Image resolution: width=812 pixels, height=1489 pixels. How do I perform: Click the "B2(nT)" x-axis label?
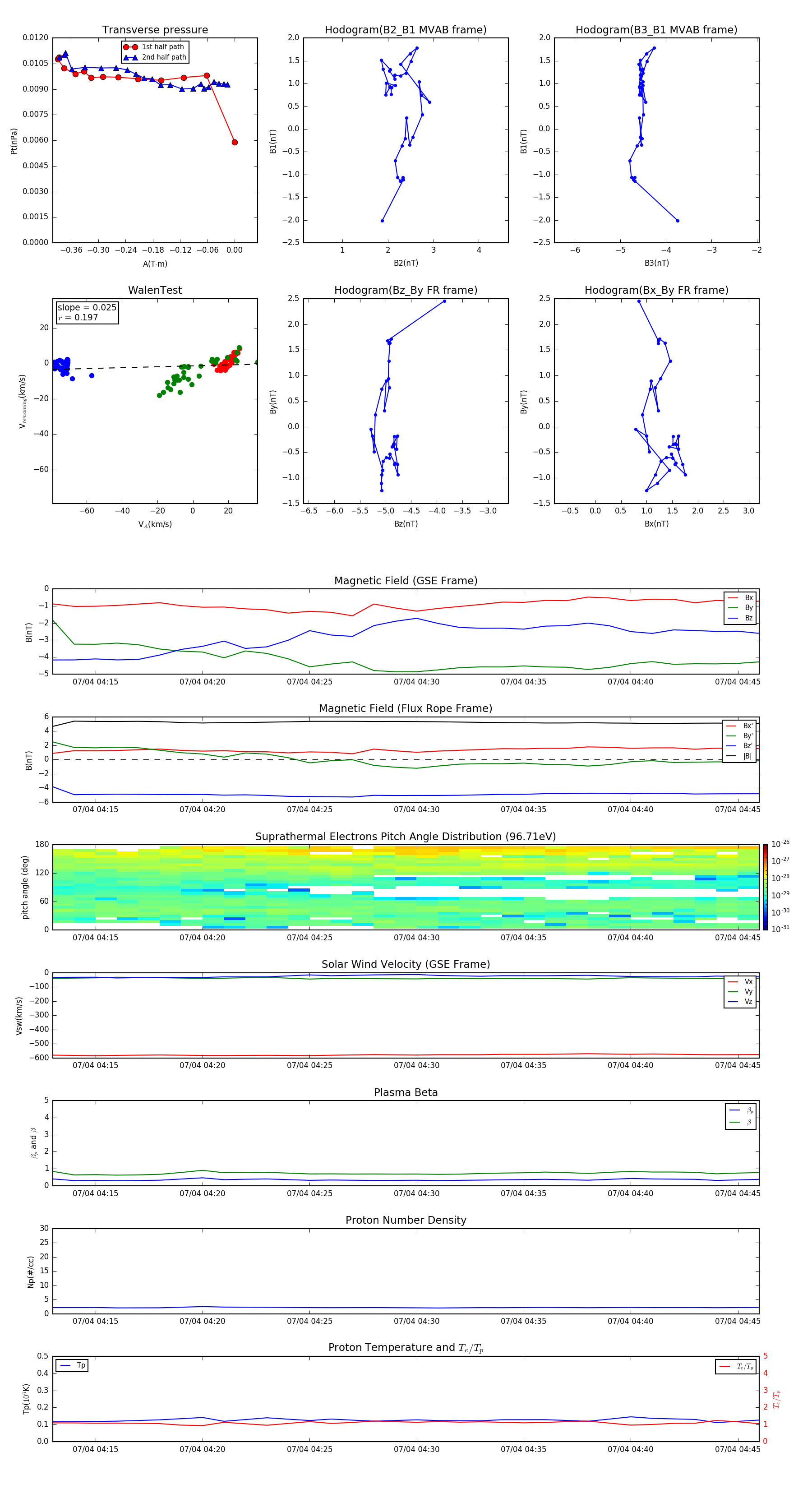click(406, 263)
